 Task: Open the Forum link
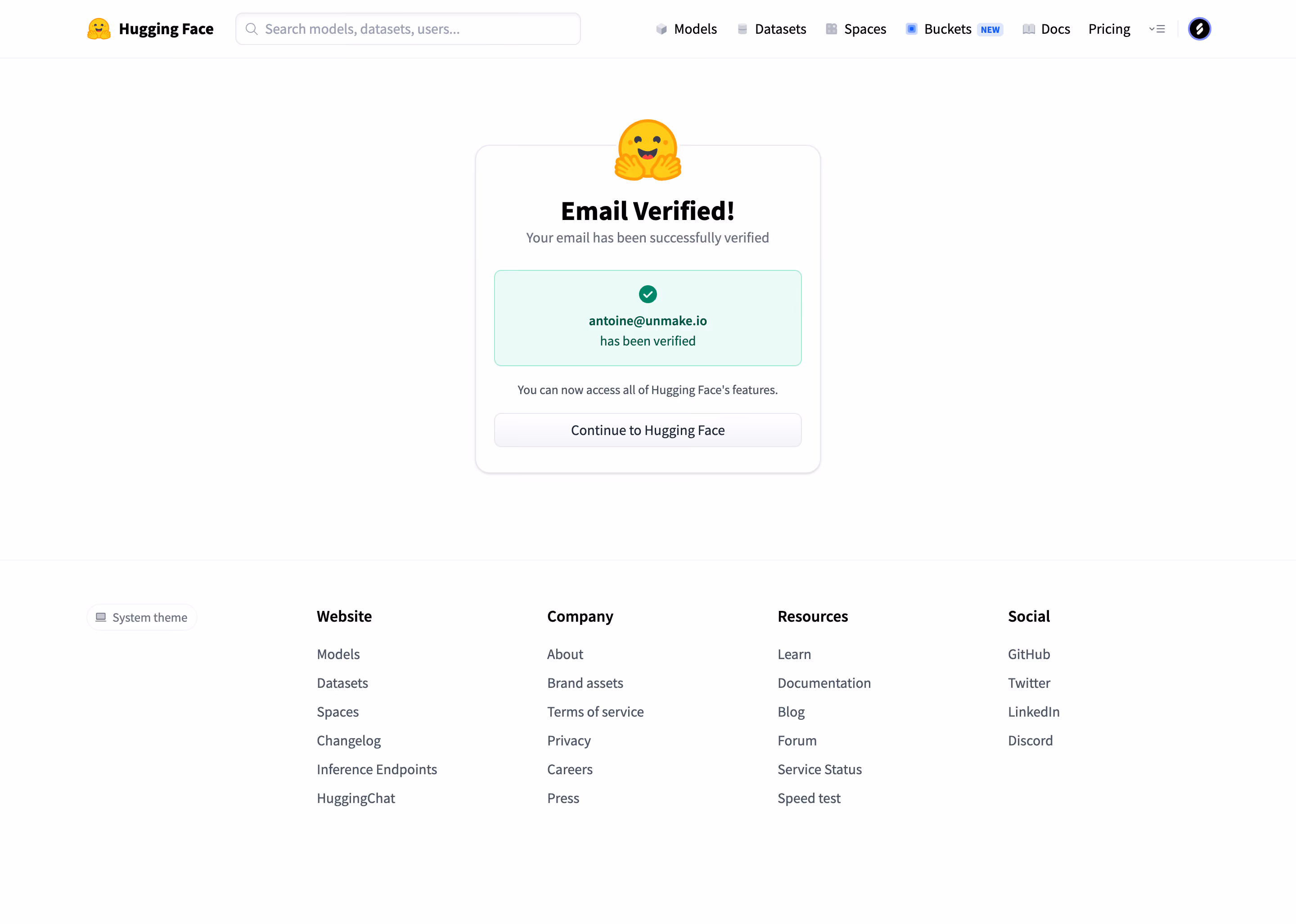tap(797, 741)
